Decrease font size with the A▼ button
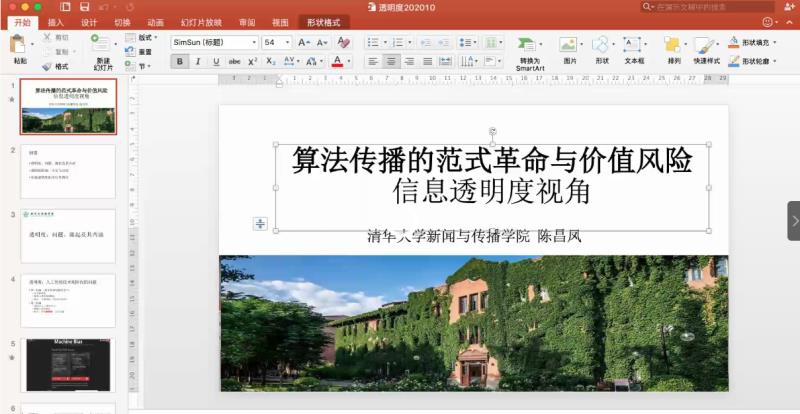 [322, 43]
